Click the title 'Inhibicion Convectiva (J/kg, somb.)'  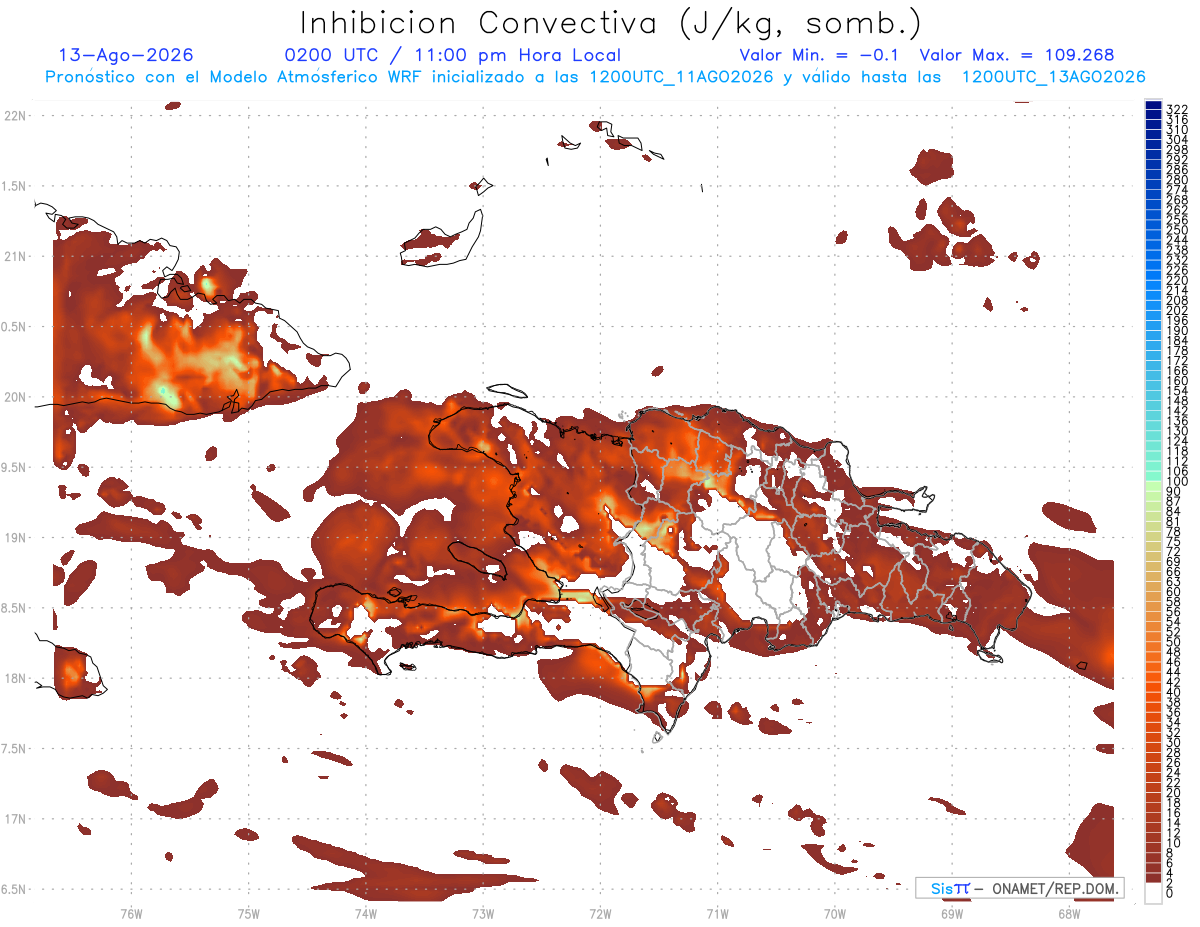click(x=610, y=23)
